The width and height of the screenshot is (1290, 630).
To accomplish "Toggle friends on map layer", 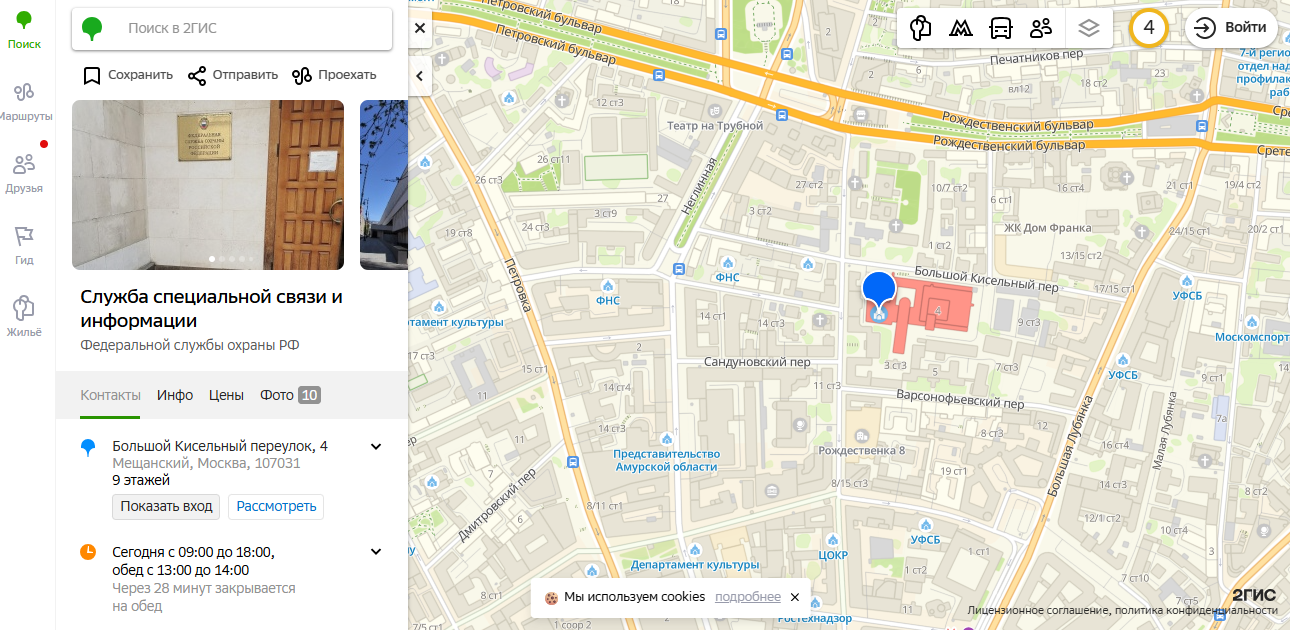I will pos(1041,28).
